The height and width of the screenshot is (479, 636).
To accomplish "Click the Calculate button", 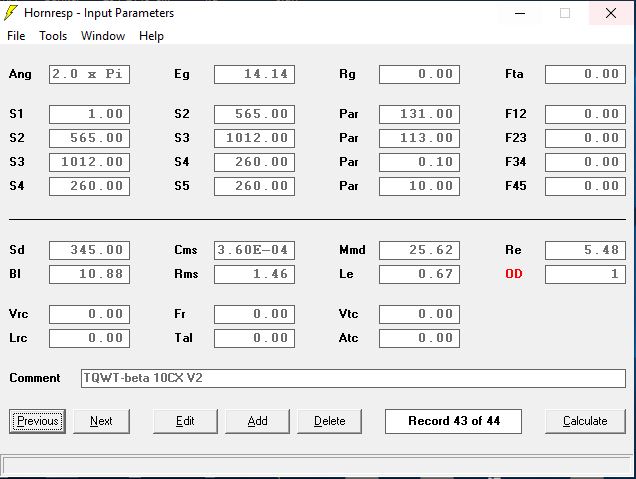I will click(x=585, y=421).
